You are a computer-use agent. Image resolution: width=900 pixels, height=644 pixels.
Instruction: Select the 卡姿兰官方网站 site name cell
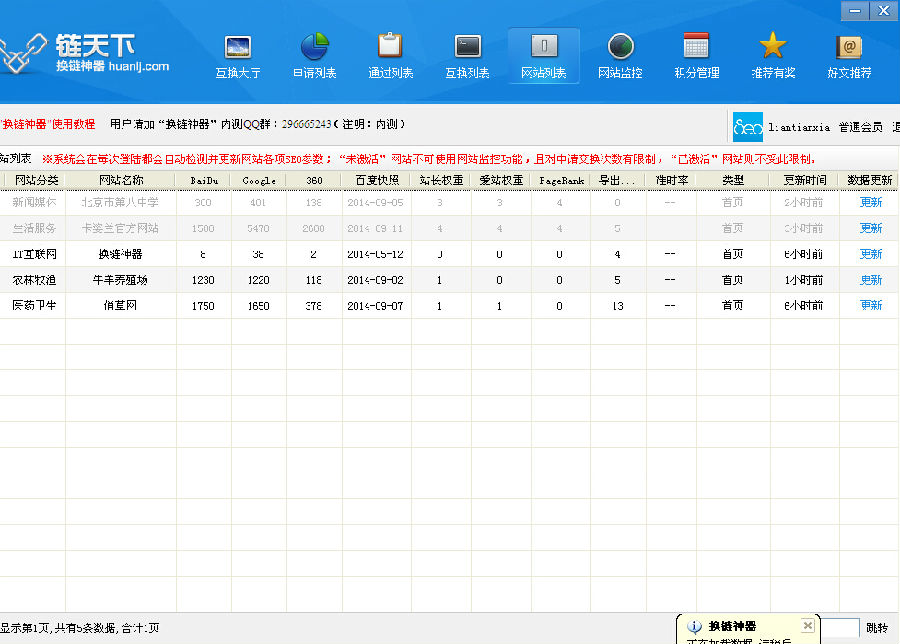click(x=120, y=228)
